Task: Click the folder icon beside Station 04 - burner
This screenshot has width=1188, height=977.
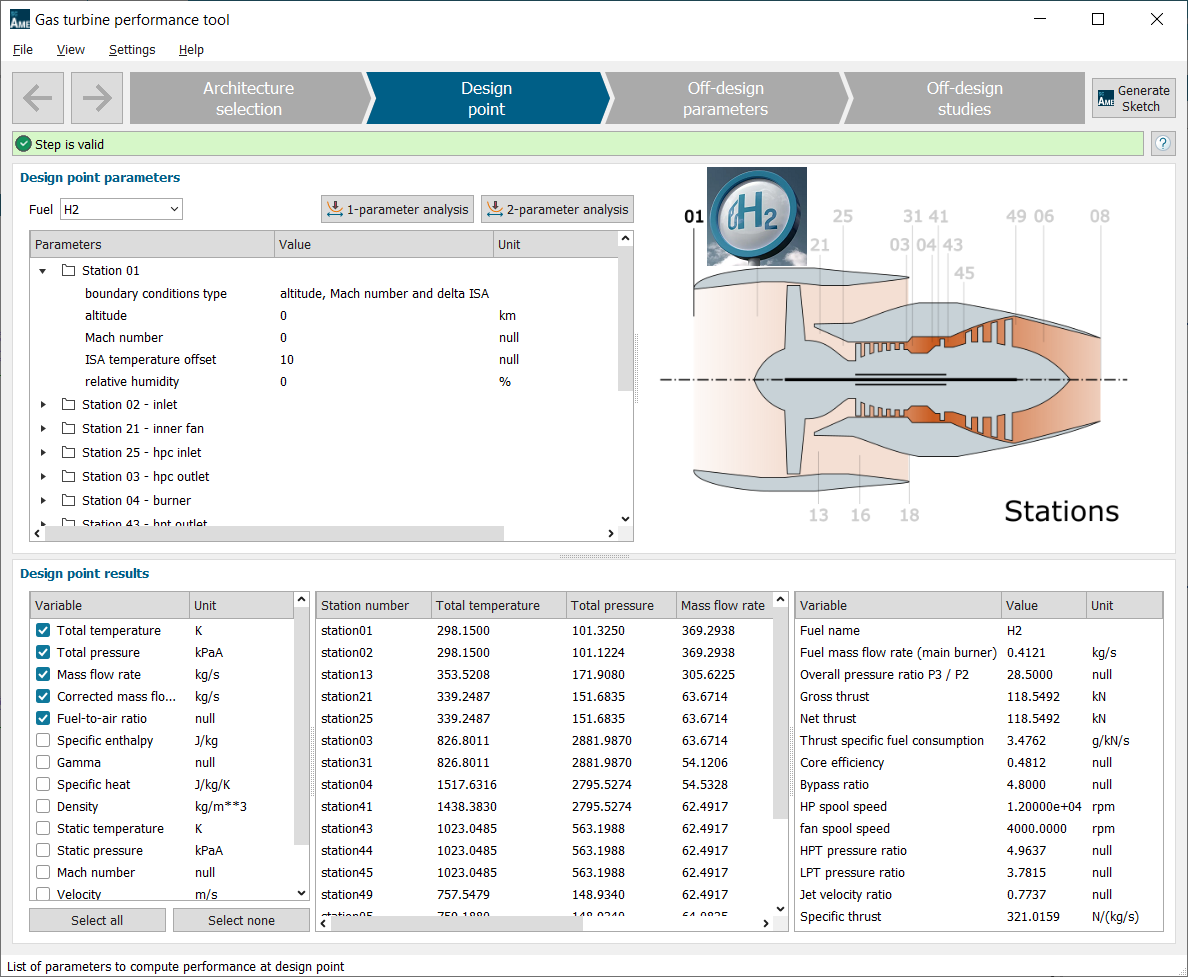Action: 67,500
